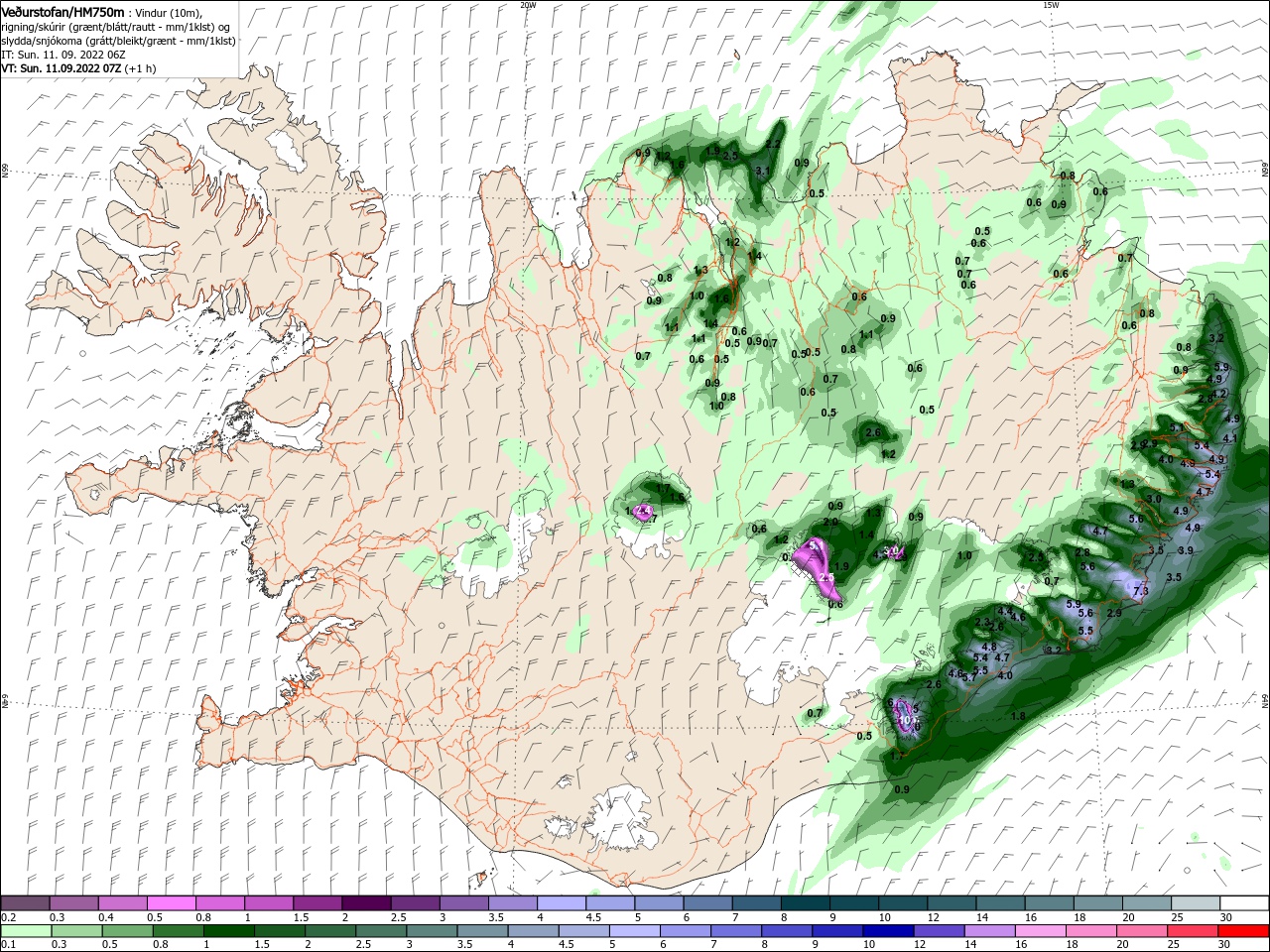
Task: Click the 'VT: Sun. 11.09.2022 07Z' valid time
Action: pos(61,68)
